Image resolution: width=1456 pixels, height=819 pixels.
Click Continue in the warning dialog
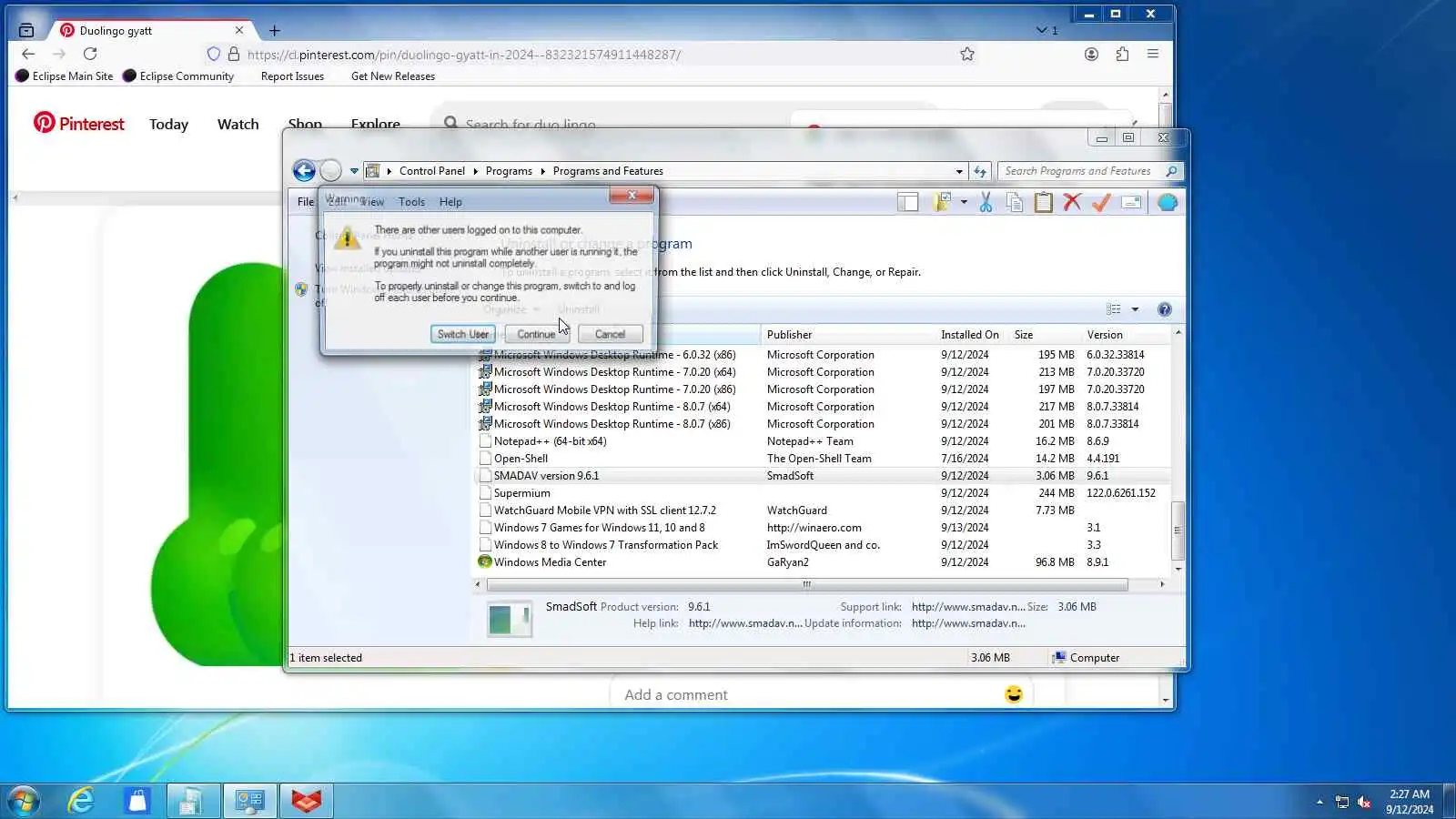tap(536, 334)
